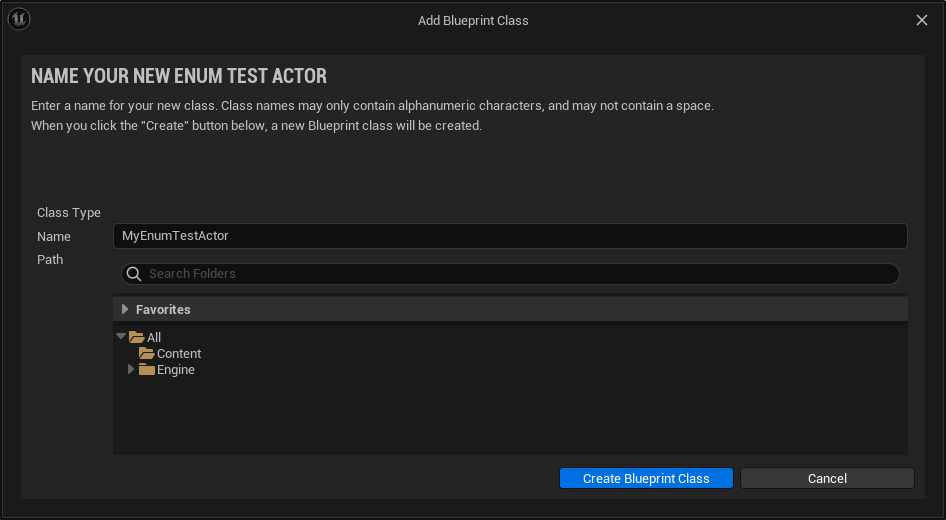Focus the Name field containing MyEnumTestActor
This screenshot has width=946, height=520.
(510, 236)
